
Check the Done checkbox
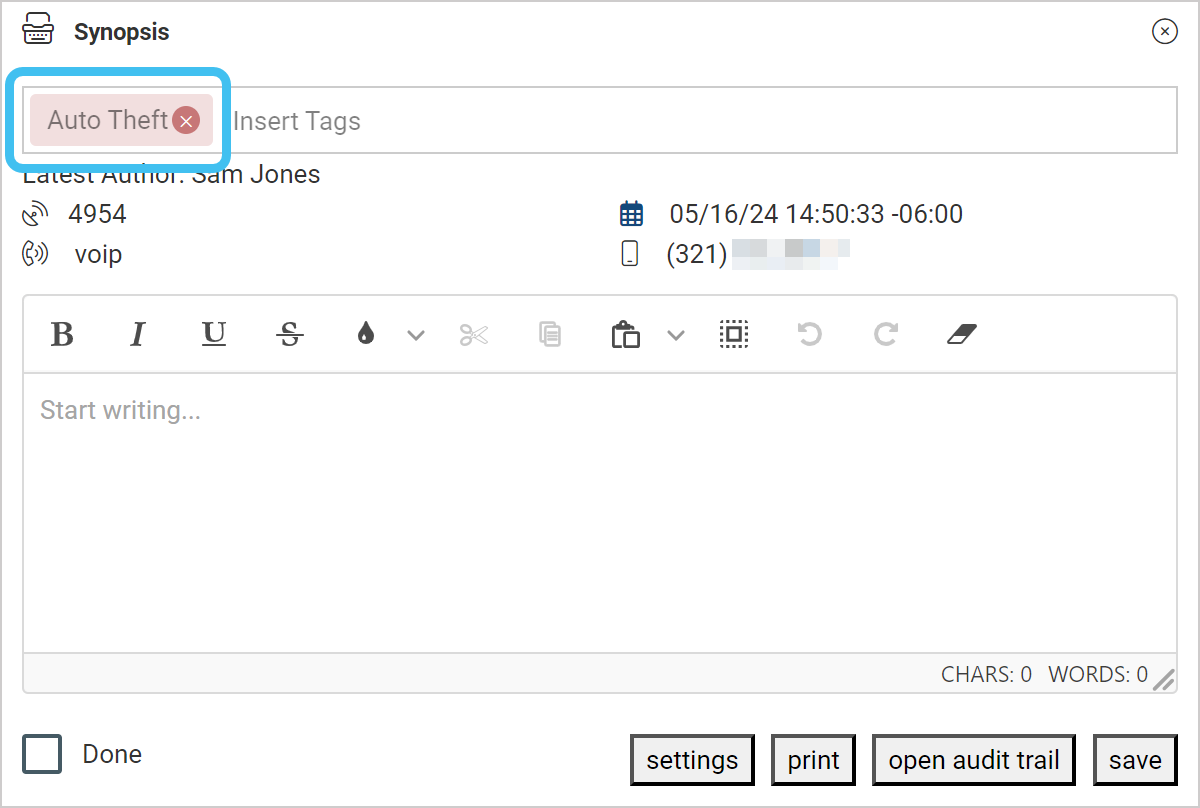pos(42,754)
